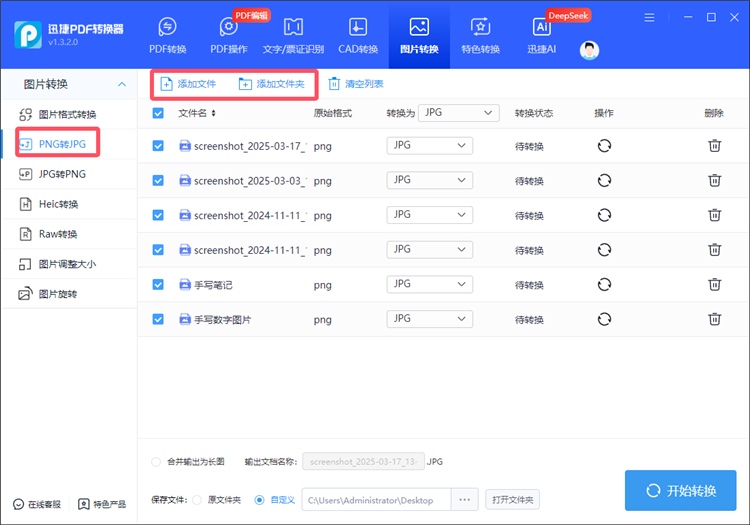Click the 输出文档名称 input field
The width and height of the screenshot is (750, 525).
[363, 461]
